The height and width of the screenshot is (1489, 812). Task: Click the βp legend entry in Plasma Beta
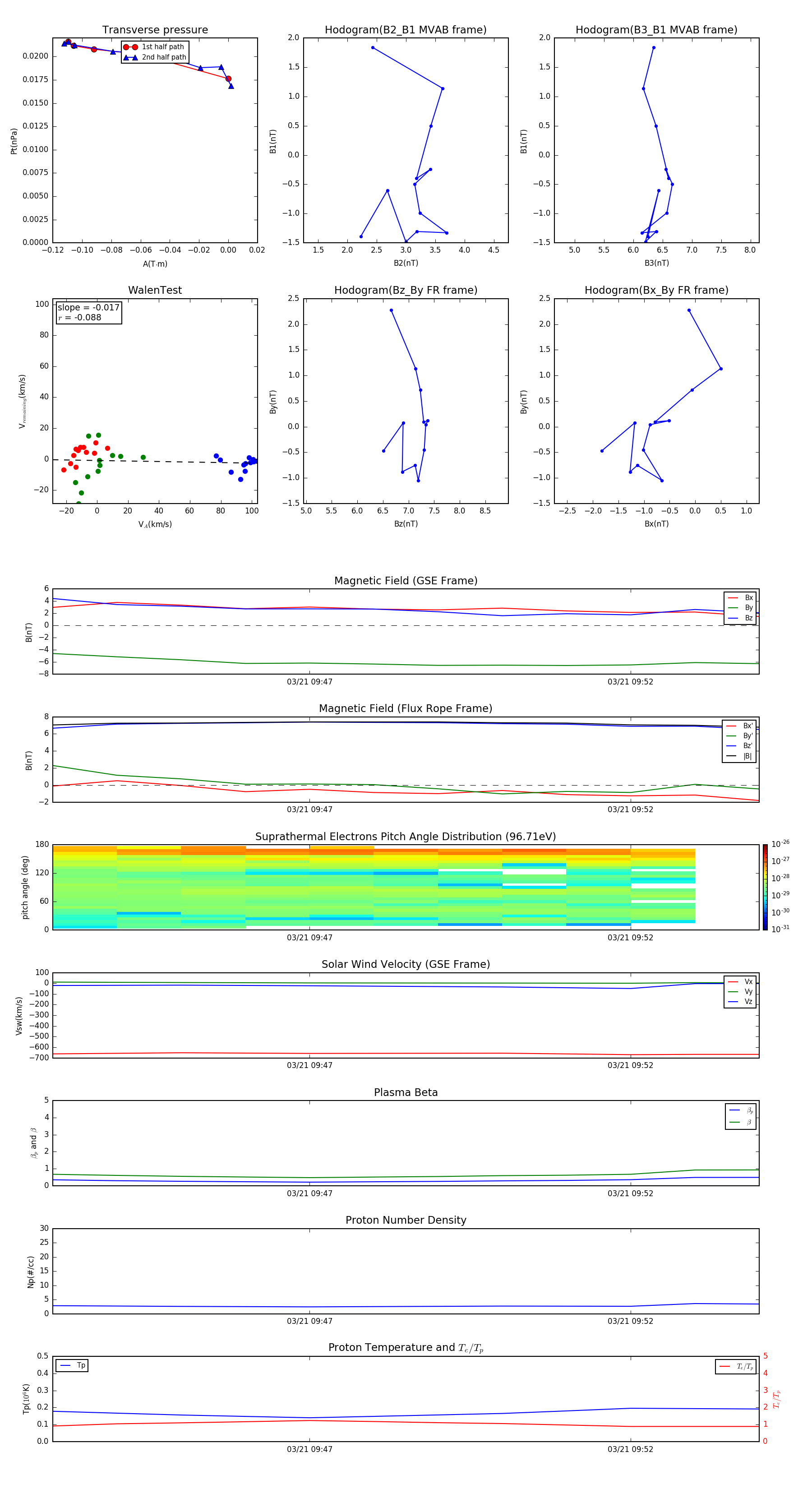tap(741, 1110)
